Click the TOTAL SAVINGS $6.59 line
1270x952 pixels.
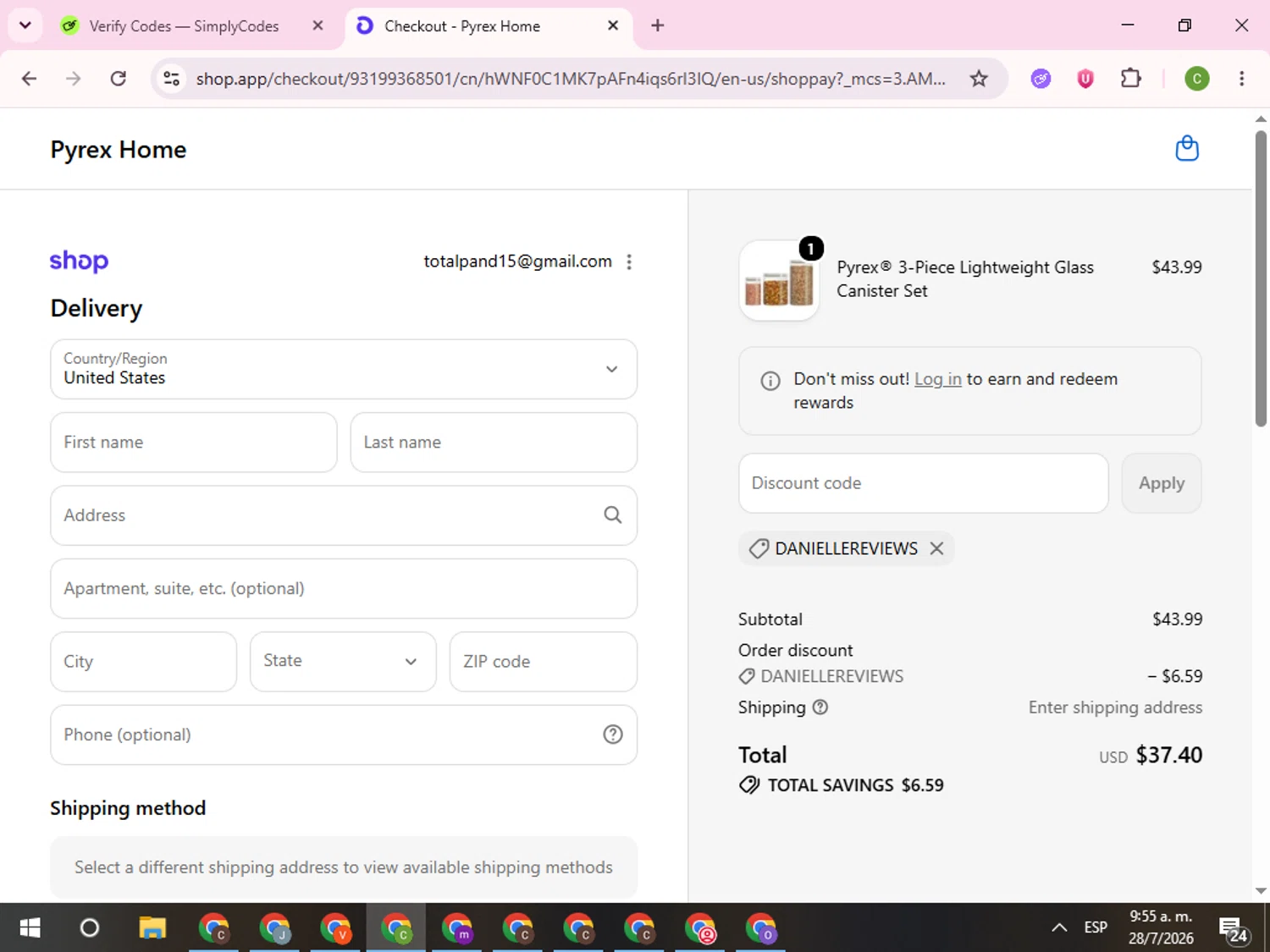click(841, 785)
